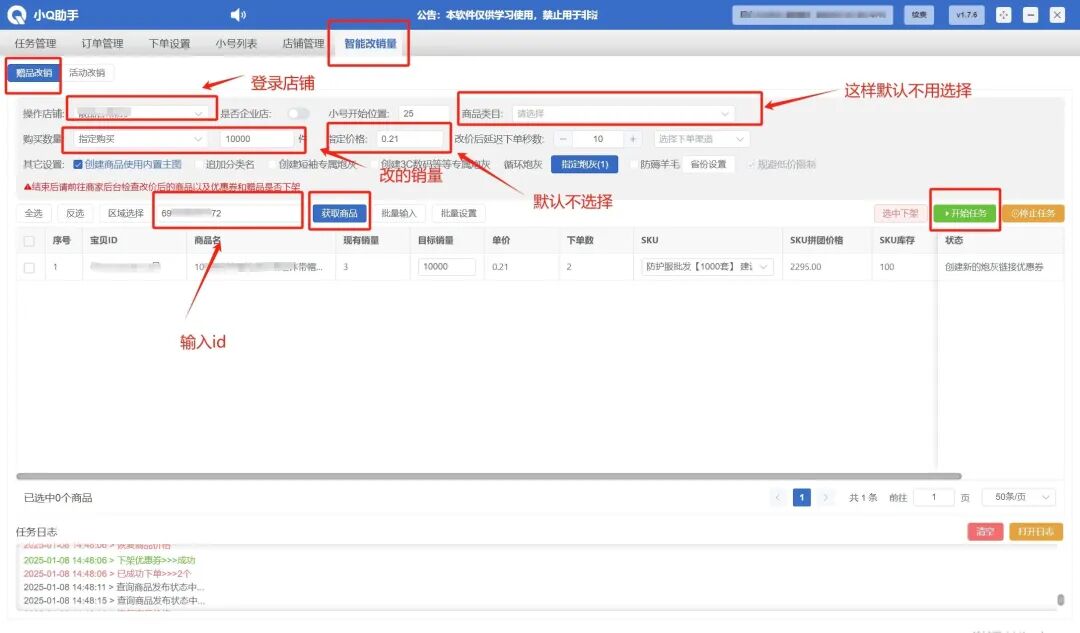Screen dimensions: 1080x633
Task: Switch to 活动改销 sub-tab
Action: [x=87, y=72]
